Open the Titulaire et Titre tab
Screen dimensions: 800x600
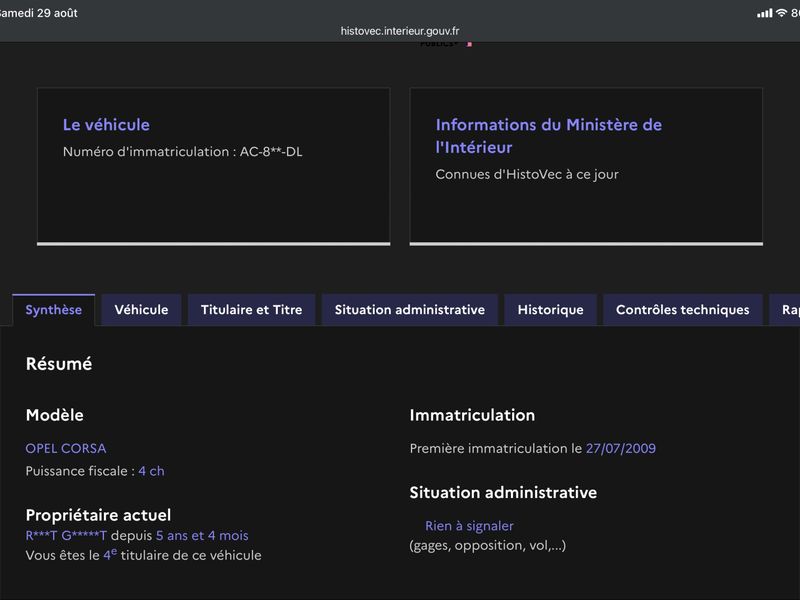(x=252, y=310)
